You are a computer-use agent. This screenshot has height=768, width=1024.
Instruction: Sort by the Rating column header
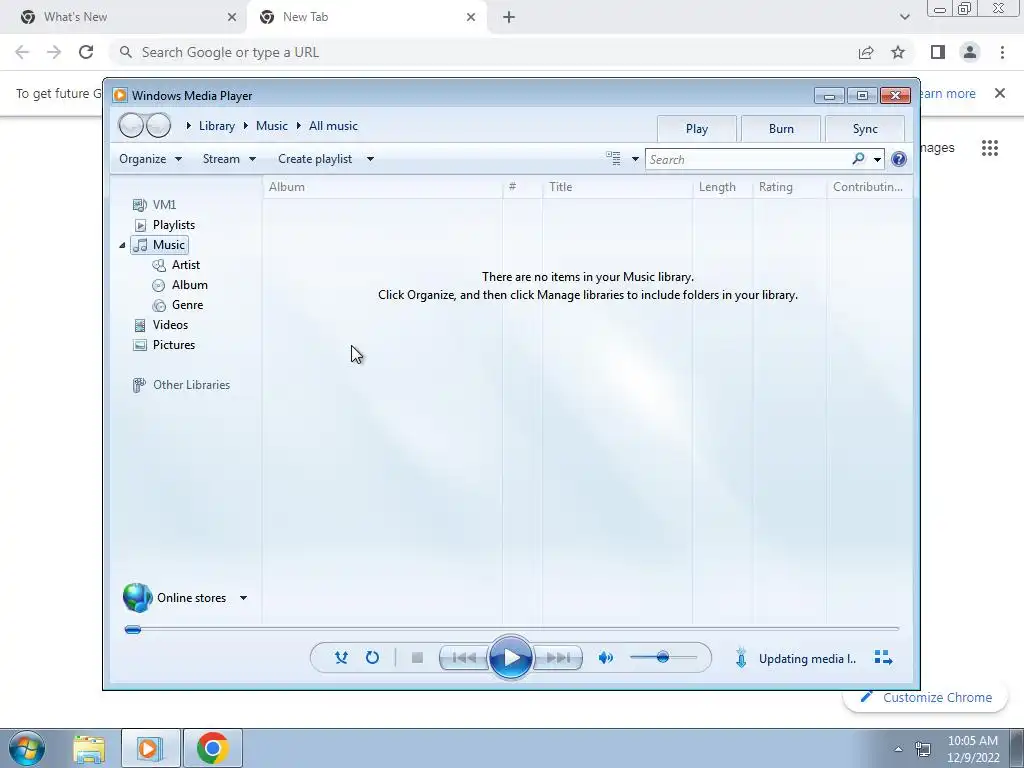click(790, 187)
